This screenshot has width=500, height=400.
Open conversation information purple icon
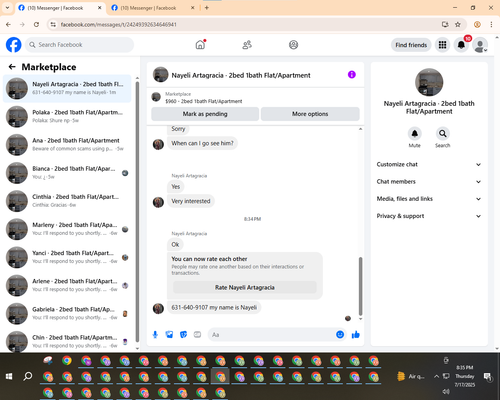pyautogui.click(x=352, y=75)
